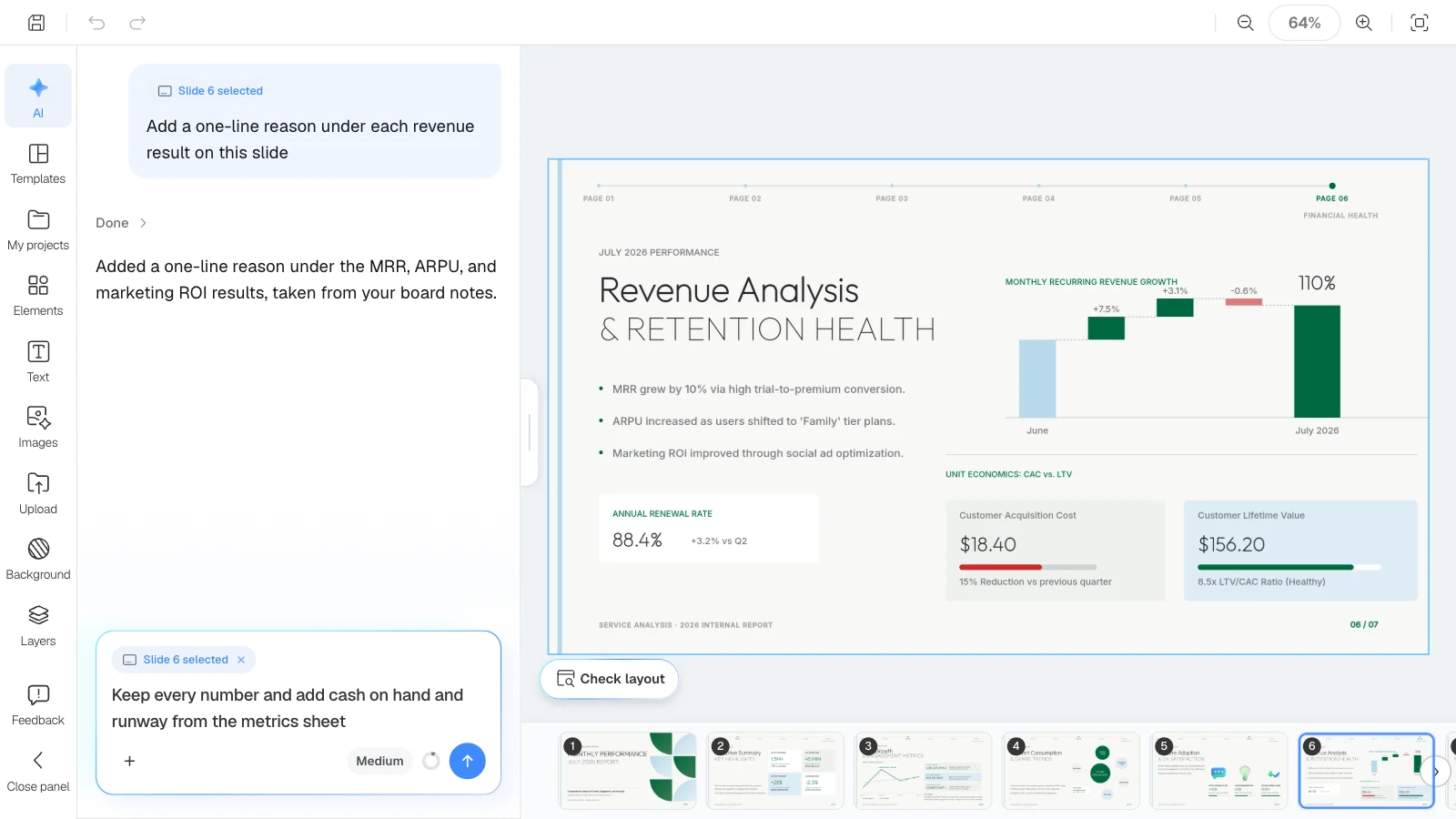Select slide 5 thumbnail

click(1218, 771)
